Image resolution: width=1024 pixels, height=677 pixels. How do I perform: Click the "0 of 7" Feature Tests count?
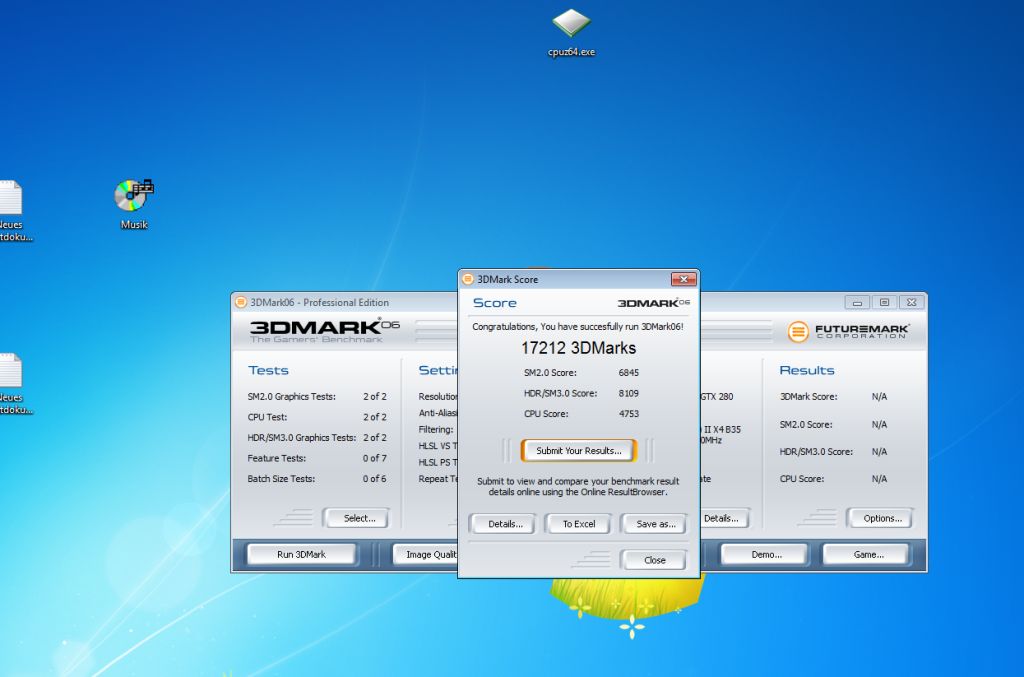pyautogui.click(x=375, y=458)
